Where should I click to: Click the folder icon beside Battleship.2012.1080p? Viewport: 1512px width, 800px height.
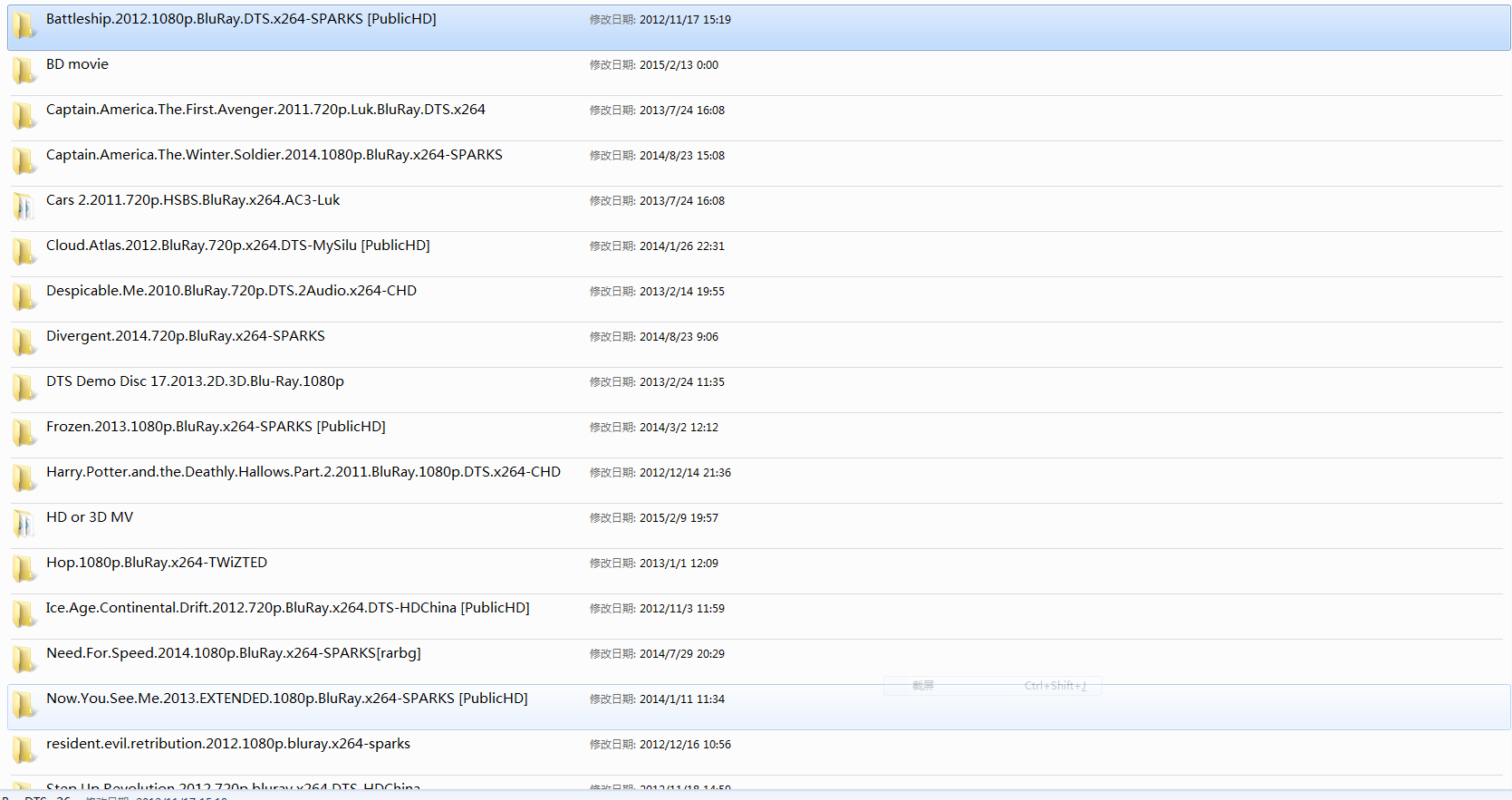click(x=24, y=26)
